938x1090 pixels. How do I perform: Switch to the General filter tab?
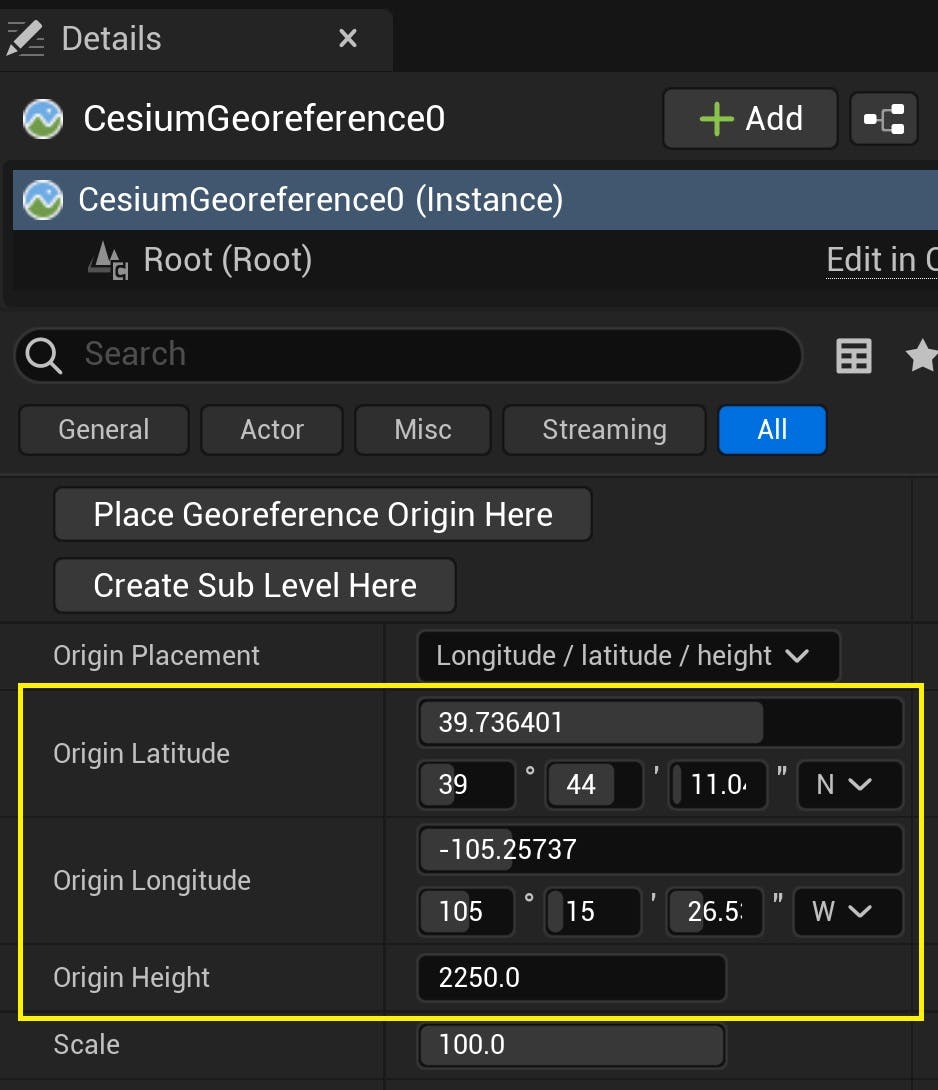[104, 430]
